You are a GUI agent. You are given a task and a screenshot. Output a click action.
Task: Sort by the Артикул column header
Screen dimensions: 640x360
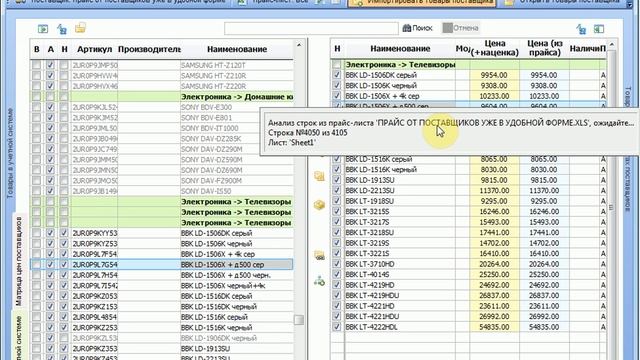pyautogui.click(x=94, y=49)
